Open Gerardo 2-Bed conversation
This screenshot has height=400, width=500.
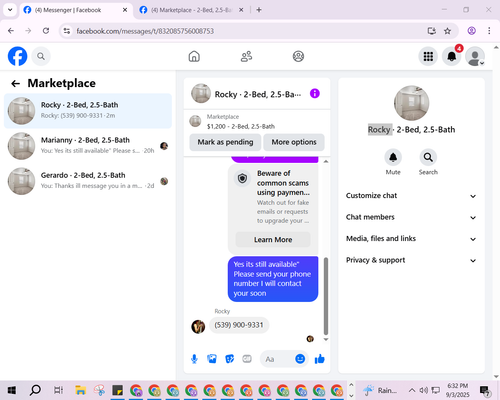[88, 181]
